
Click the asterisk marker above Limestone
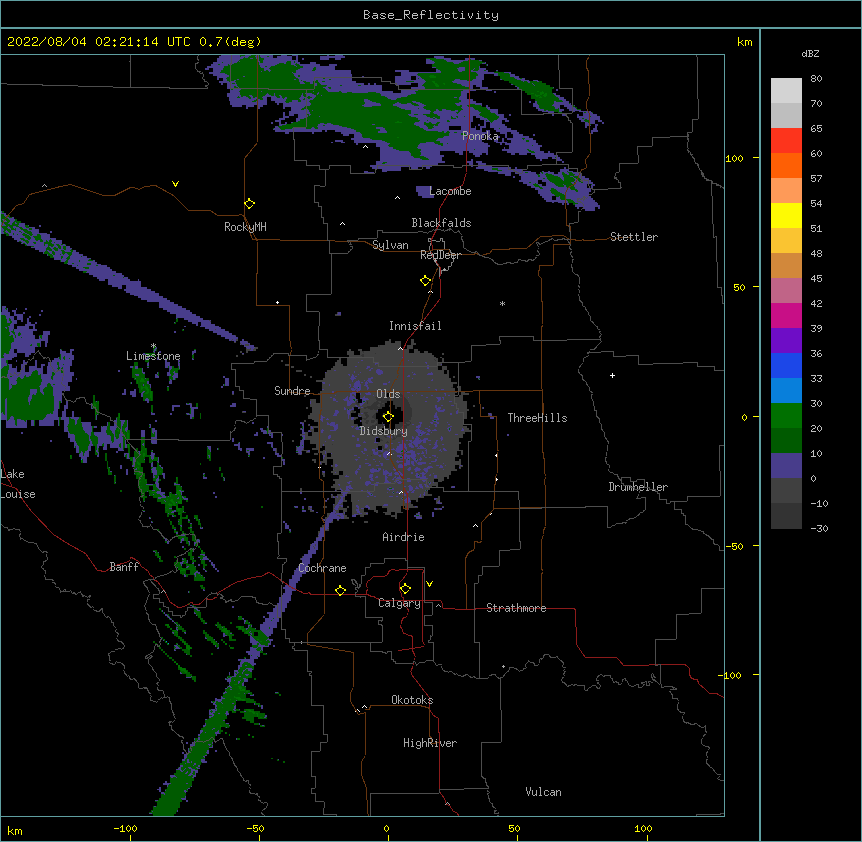tap(154, 346)
